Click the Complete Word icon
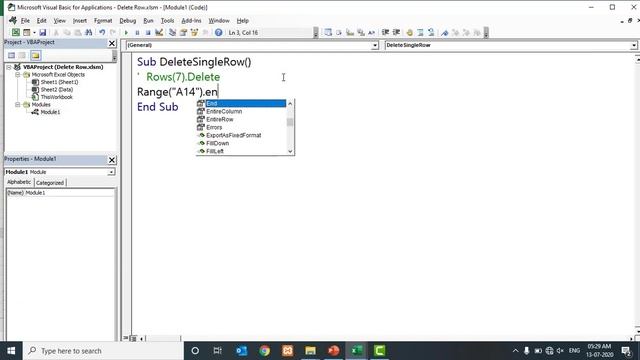Image resolution: width=640 pixels, height=360 pixels. (x=371, y=32)
